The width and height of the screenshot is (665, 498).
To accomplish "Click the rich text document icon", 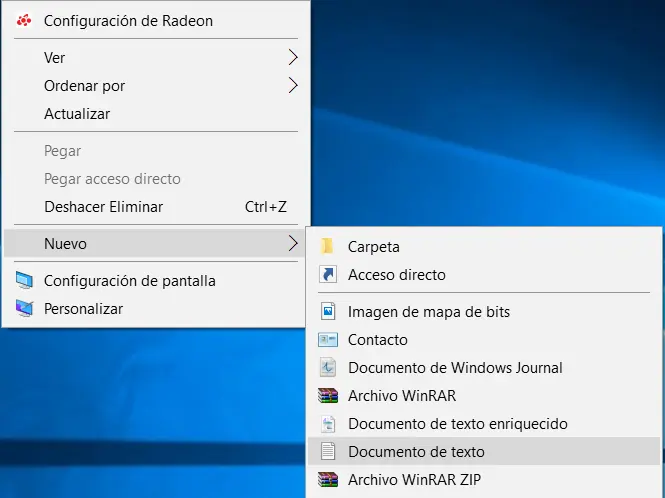I will pyautogui.click(x=328, y=423).
